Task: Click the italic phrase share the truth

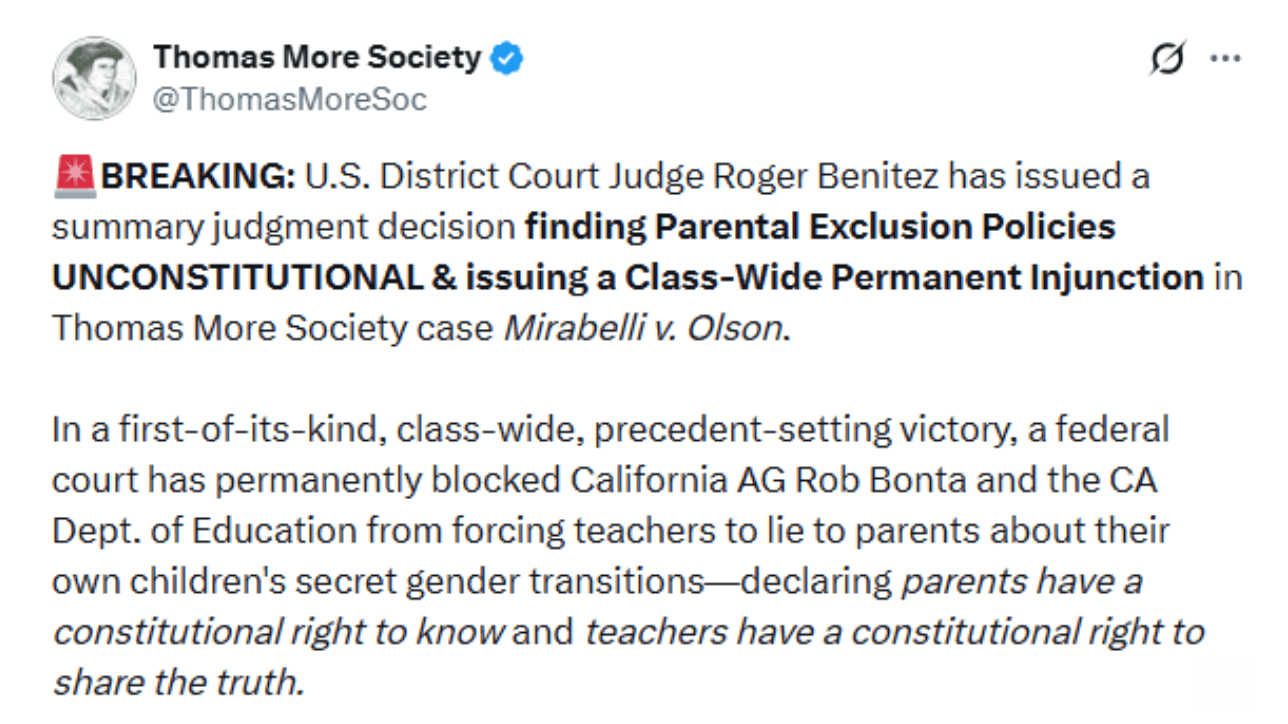Action: [177, 682]
